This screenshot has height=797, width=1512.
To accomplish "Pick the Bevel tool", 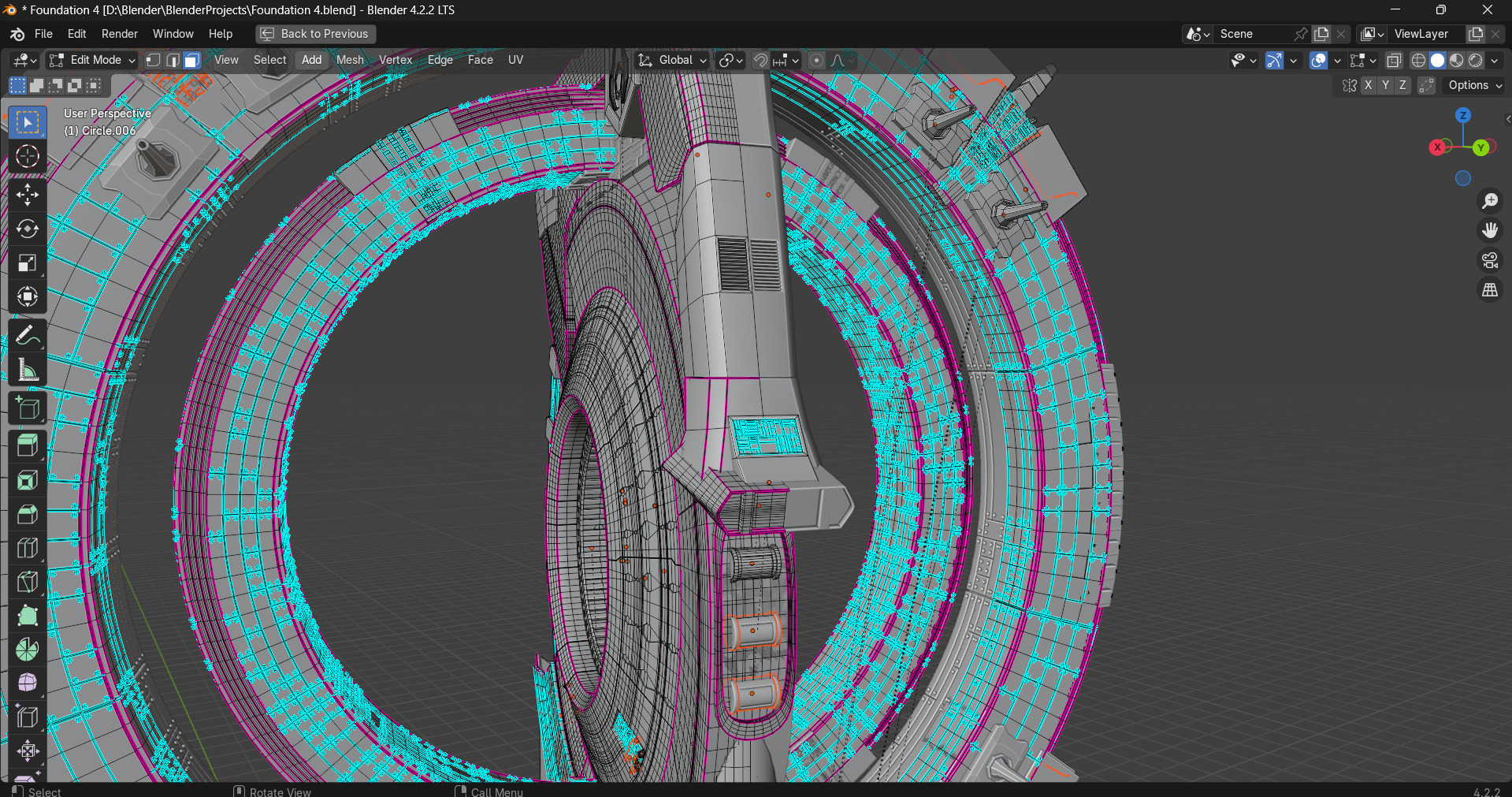I will [x=28, y=514].
